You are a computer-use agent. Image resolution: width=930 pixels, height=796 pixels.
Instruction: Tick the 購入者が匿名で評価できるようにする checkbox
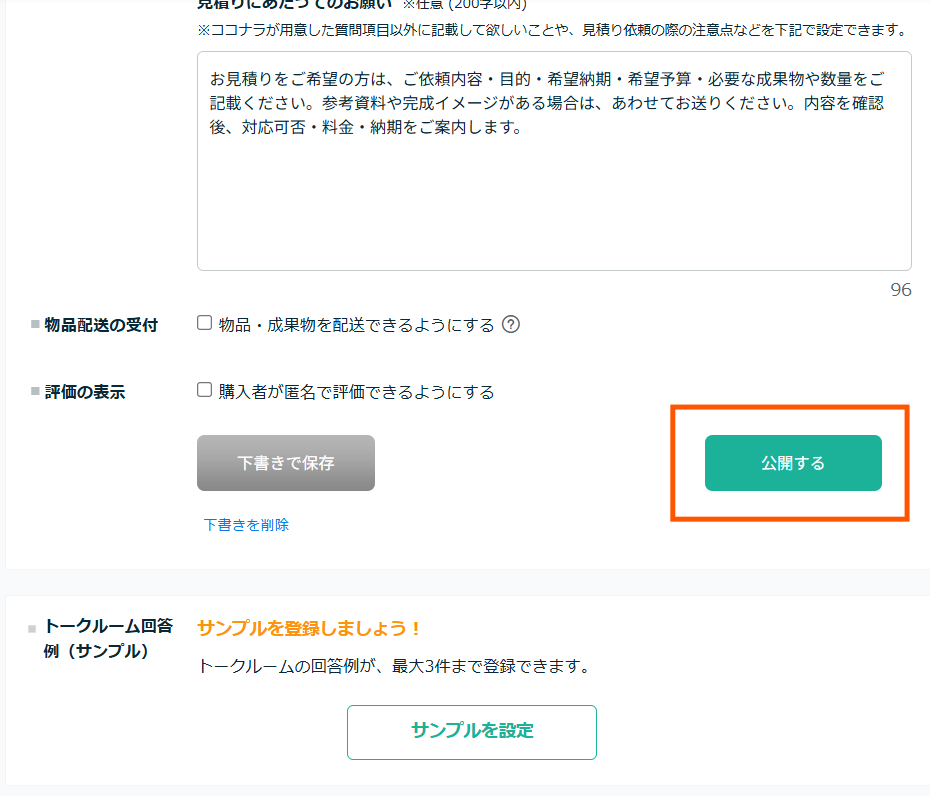205,390
